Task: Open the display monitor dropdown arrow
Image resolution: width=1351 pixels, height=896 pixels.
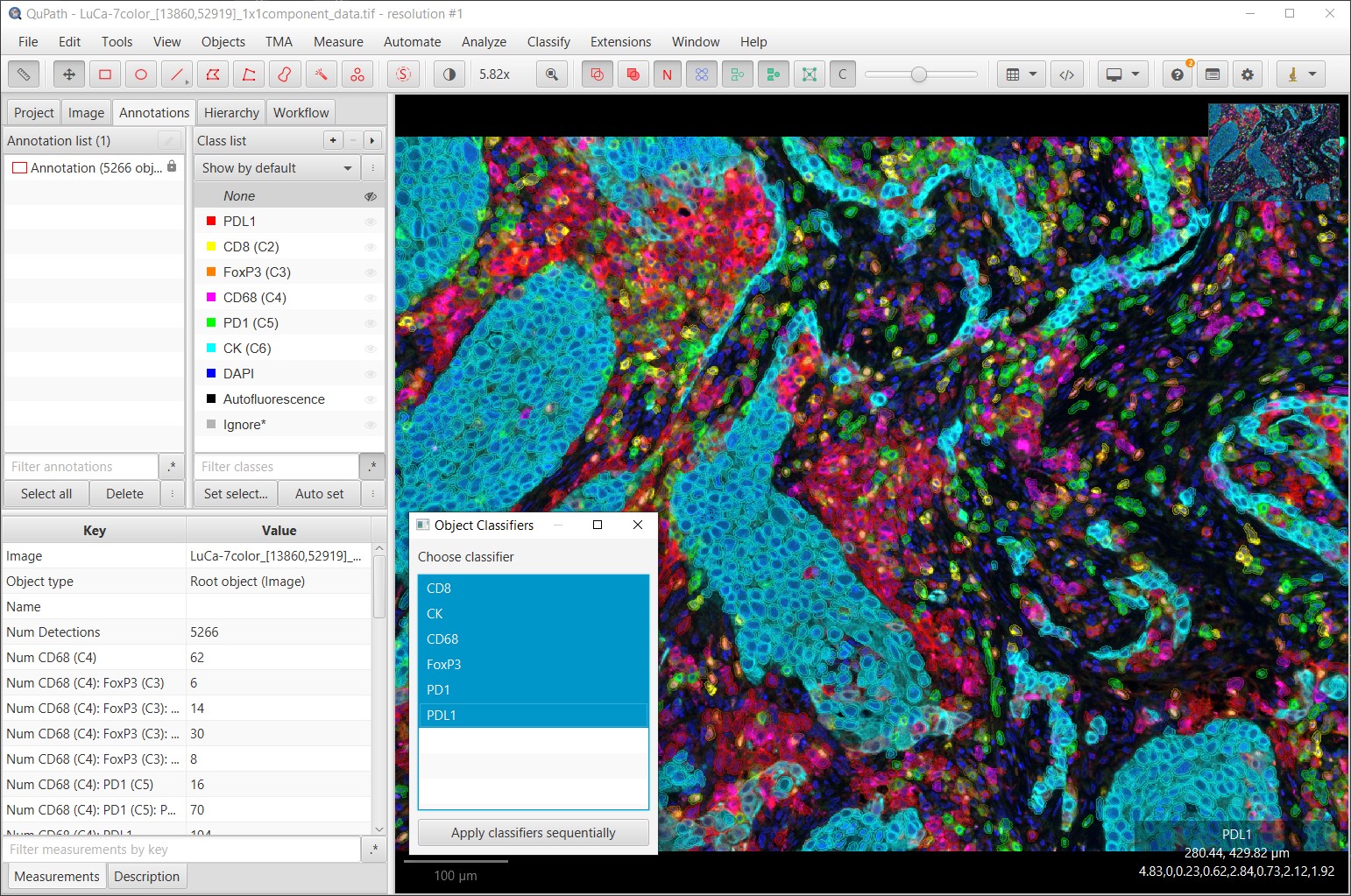Action: point(1135,74)
